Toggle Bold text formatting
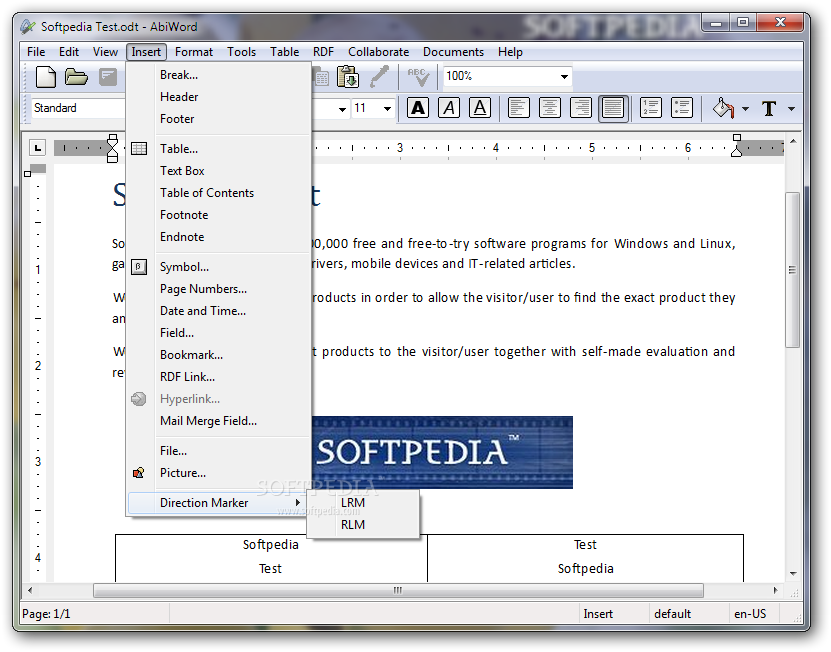831x652 pixels. coord(418,108)
